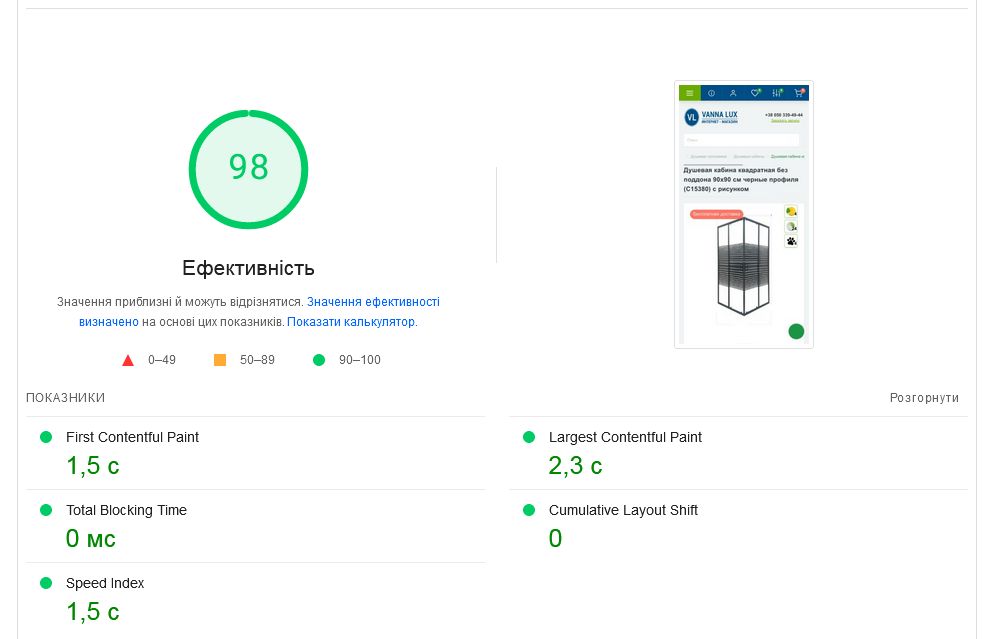
Task: Open the Показати калькулятор link
Action: pos(351,322)
